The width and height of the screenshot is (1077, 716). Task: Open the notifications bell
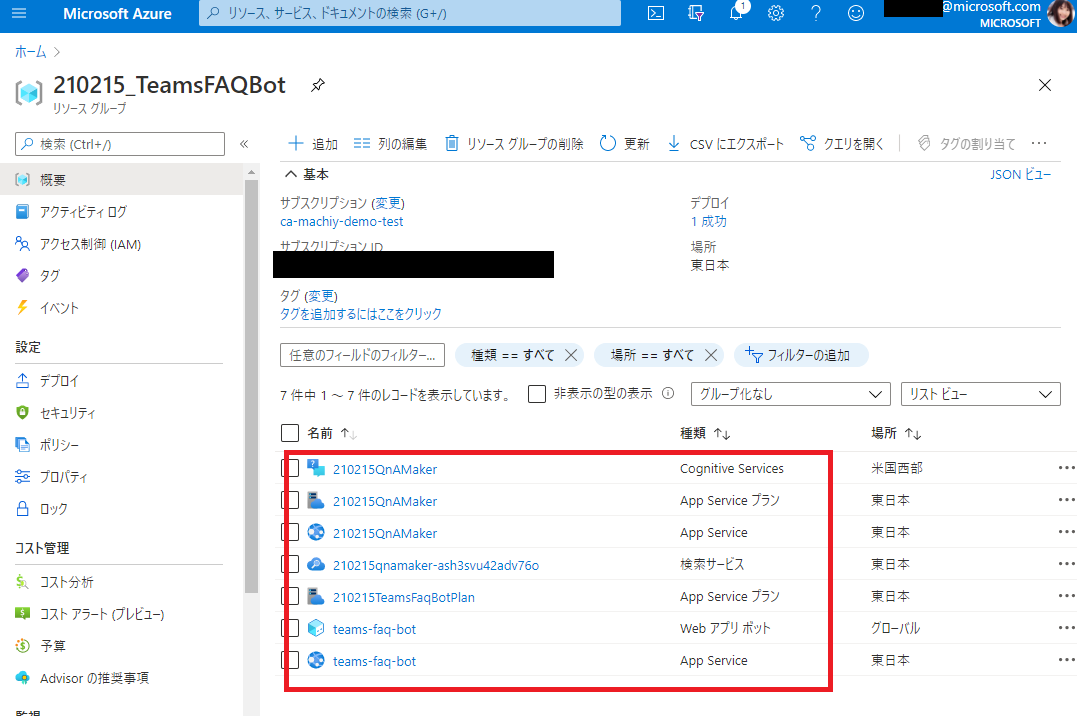pos(736,14)
